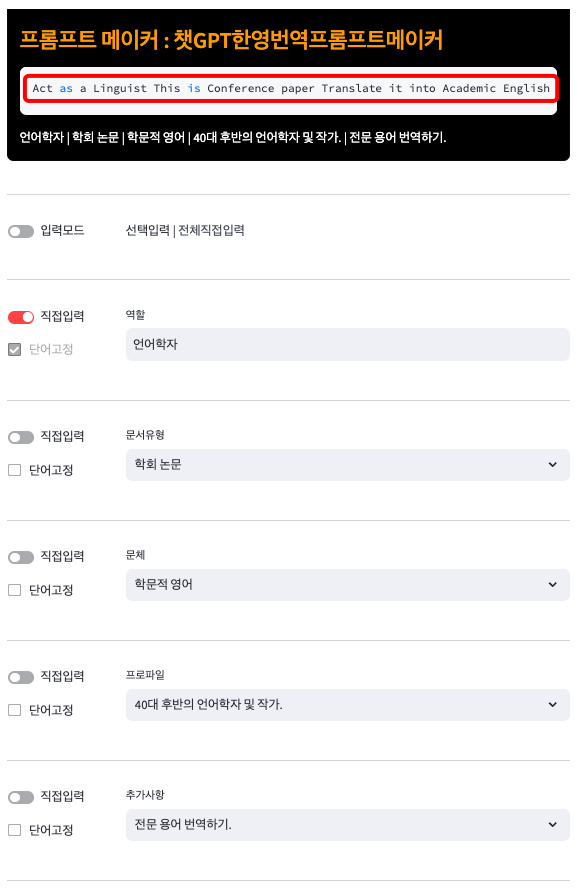Enable 직접입력 for the 문서유형 section
Image resolution: width=578 pixels, height=891 pixels.
[x=22, y=436]
